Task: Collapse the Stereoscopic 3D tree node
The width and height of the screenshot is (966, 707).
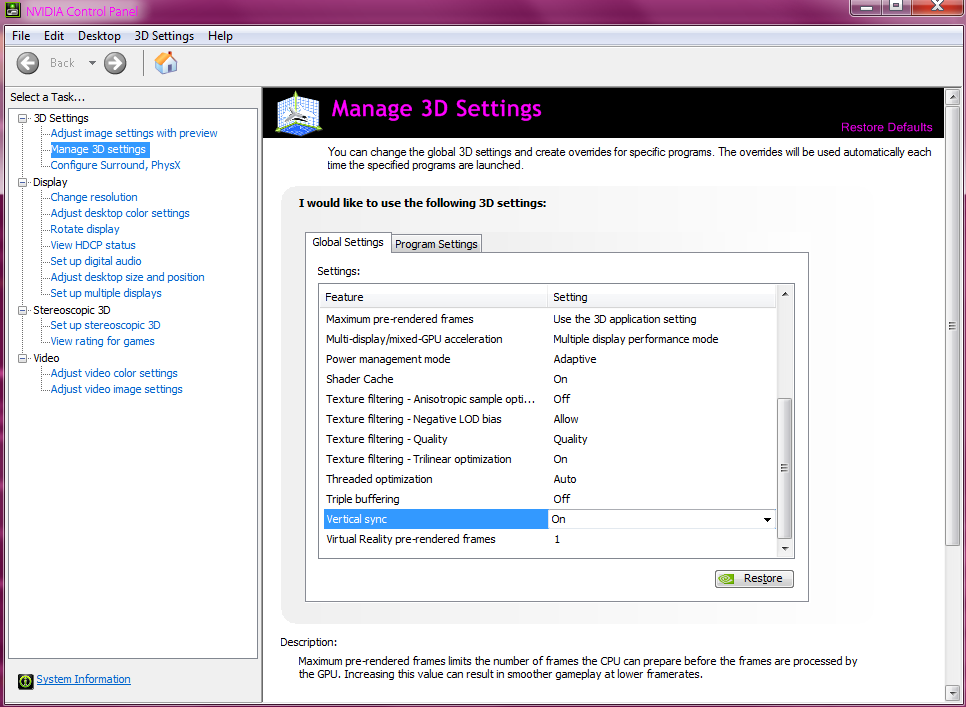Action: 23,310
